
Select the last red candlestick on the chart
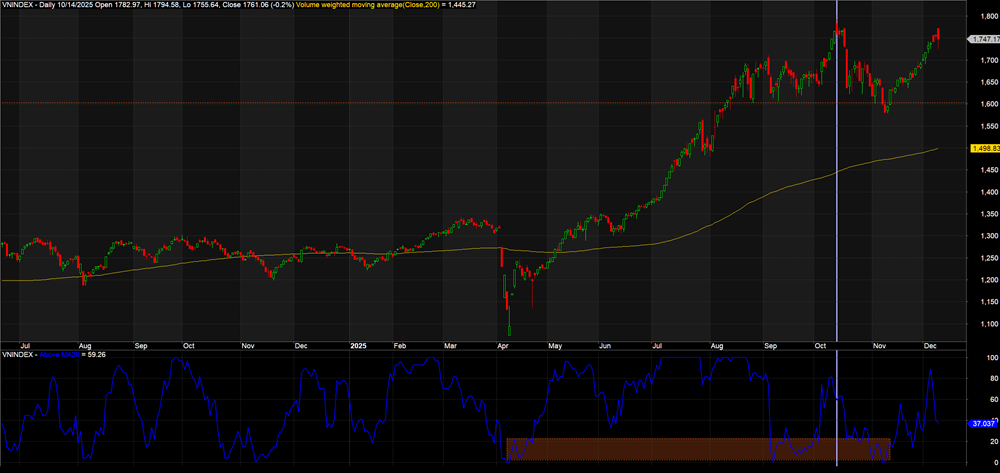coord(938,37)
